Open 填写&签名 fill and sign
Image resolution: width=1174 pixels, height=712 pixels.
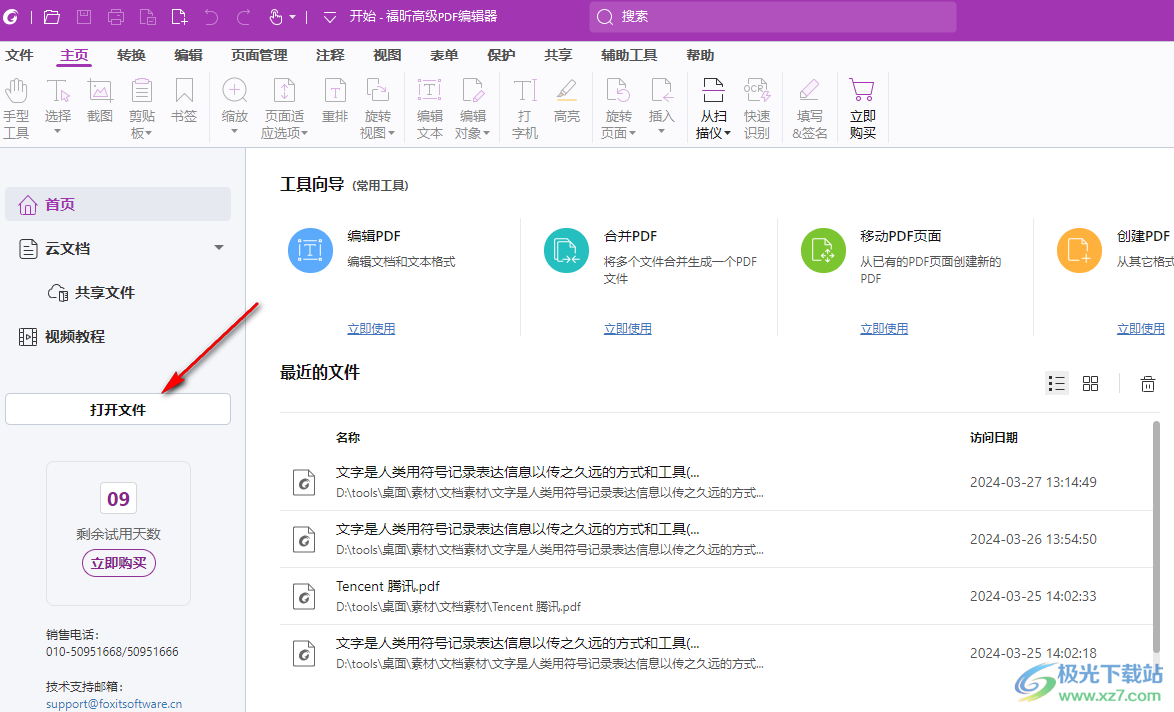(810, 105)
